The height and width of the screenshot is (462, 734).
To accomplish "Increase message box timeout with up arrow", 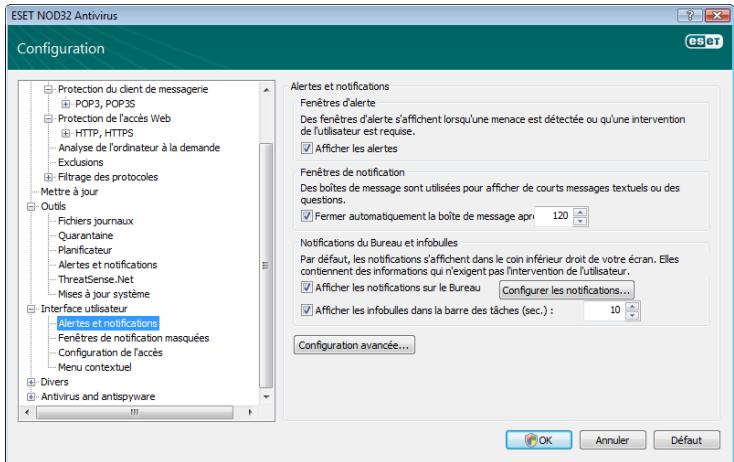I will pos(580,212).
